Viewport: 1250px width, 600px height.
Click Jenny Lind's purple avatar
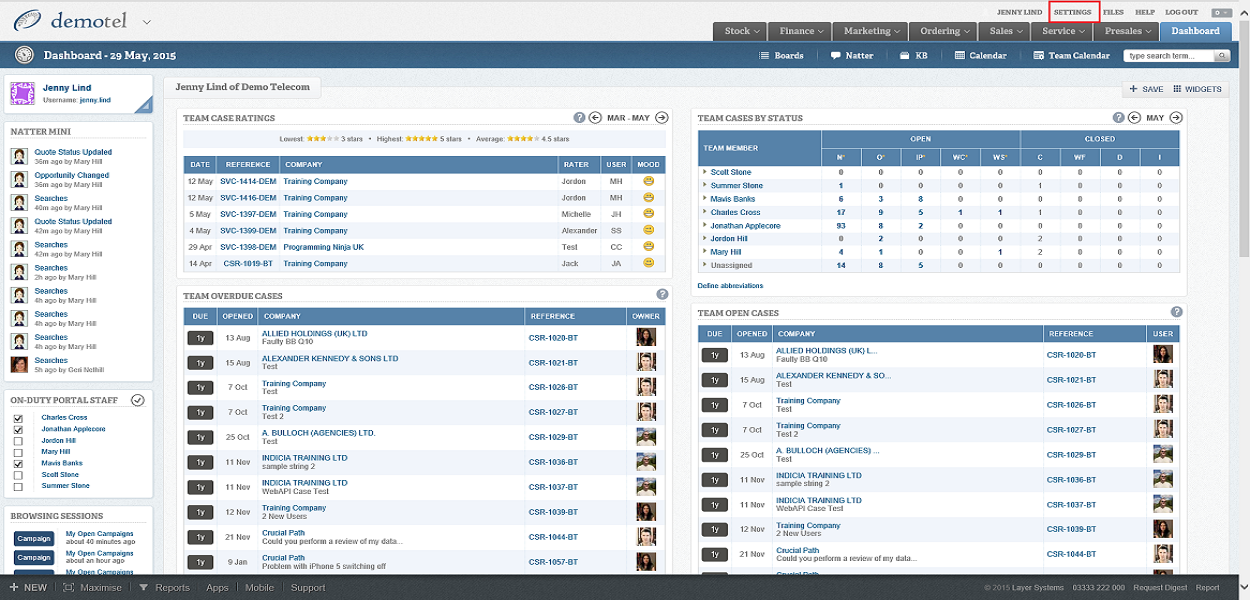(x=22, y=94)
